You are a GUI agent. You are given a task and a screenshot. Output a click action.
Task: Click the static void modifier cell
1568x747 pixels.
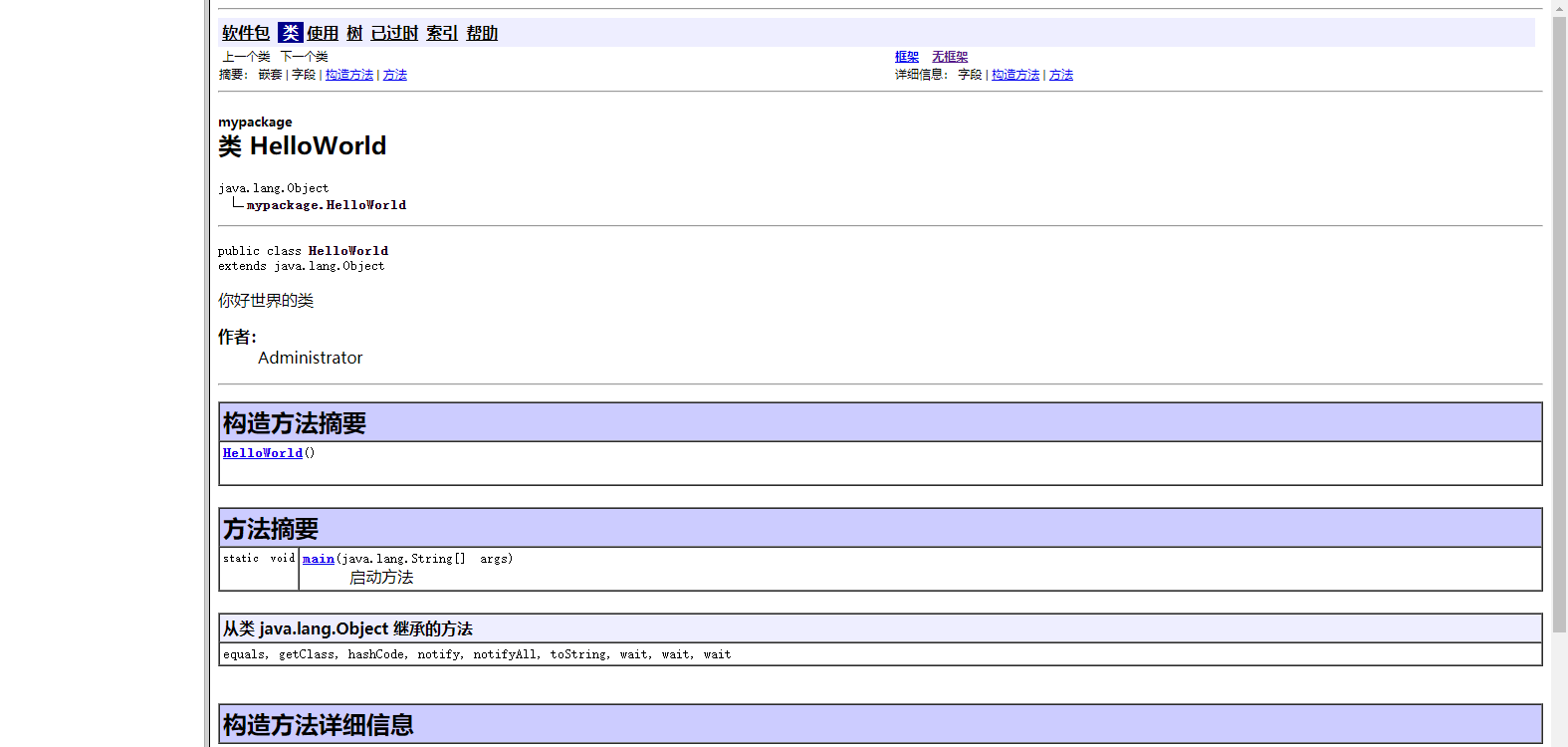[x=259, y=568]
